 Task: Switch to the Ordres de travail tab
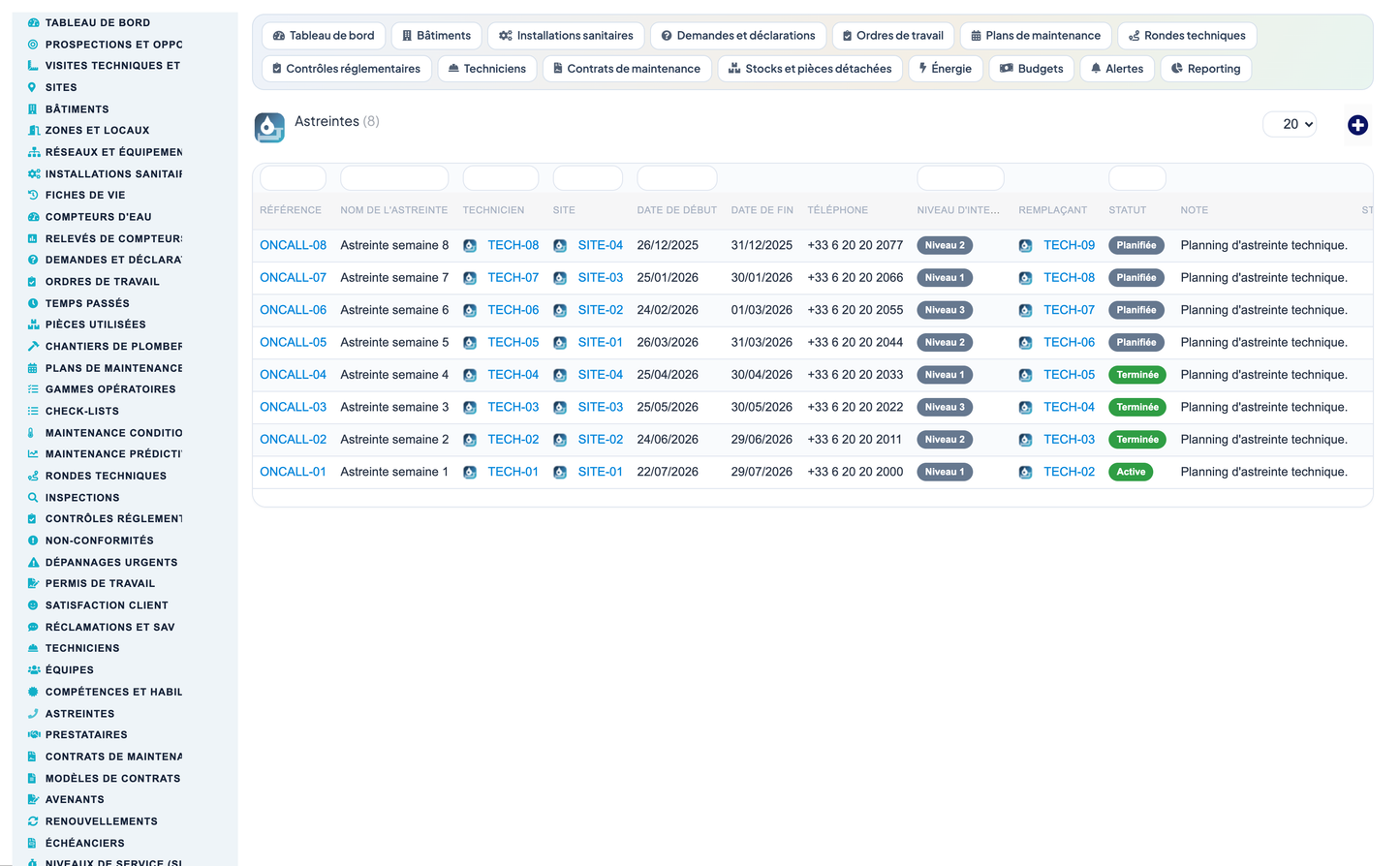[x=891, y=36]
